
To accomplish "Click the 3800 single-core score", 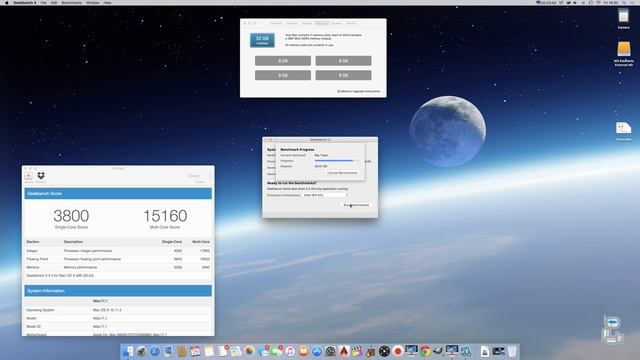I will click(71, 216).
